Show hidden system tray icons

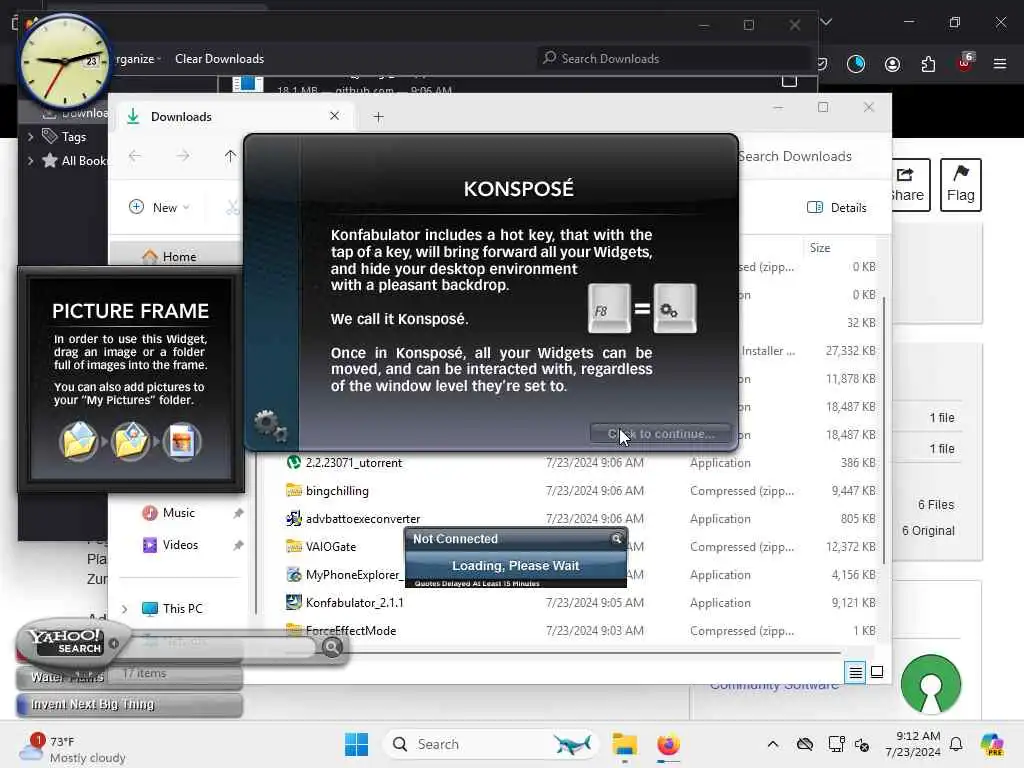(773, 744)
